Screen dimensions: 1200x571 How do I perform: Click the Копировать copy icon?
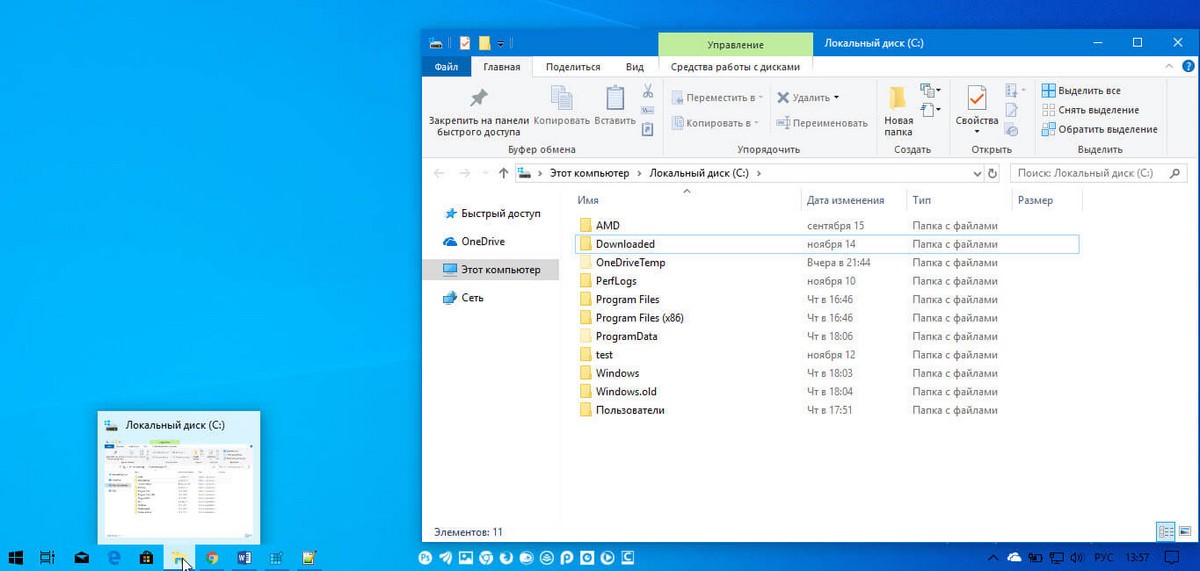pos(562,98)
